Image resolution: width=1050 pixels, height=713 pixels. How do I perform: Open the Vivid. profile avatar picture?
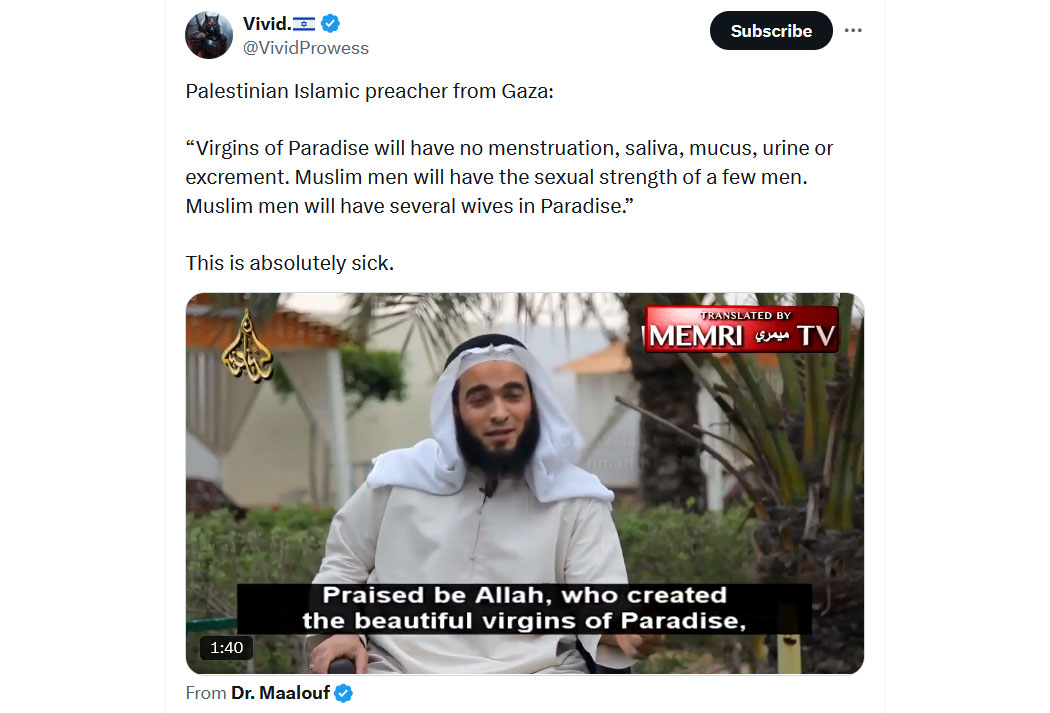pos(209,35)
